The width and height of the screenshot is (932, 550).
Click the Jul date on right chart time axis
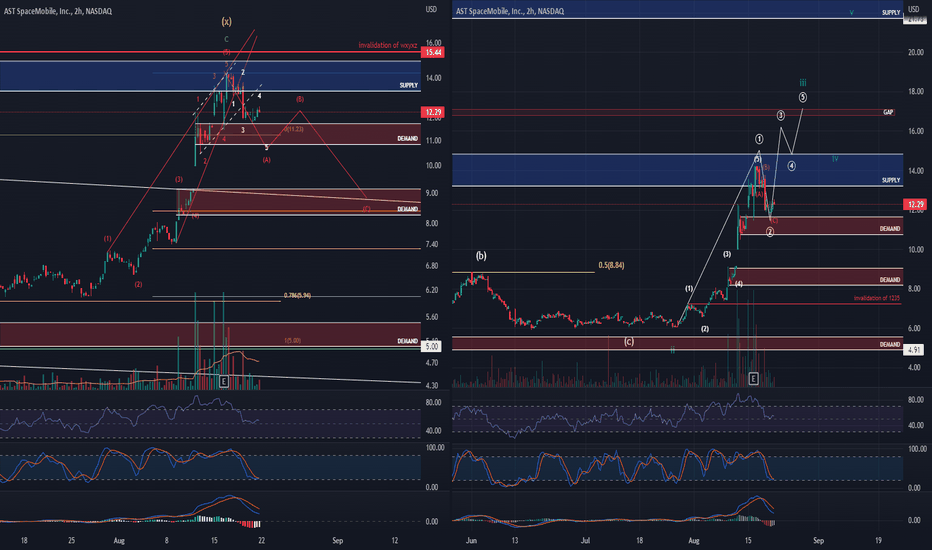click(x=585, y=540)
